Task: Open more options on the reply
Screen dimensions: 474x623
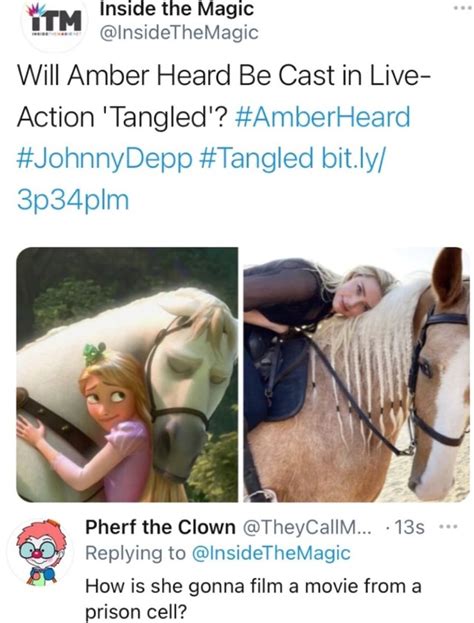Action: tap(448, 527)
